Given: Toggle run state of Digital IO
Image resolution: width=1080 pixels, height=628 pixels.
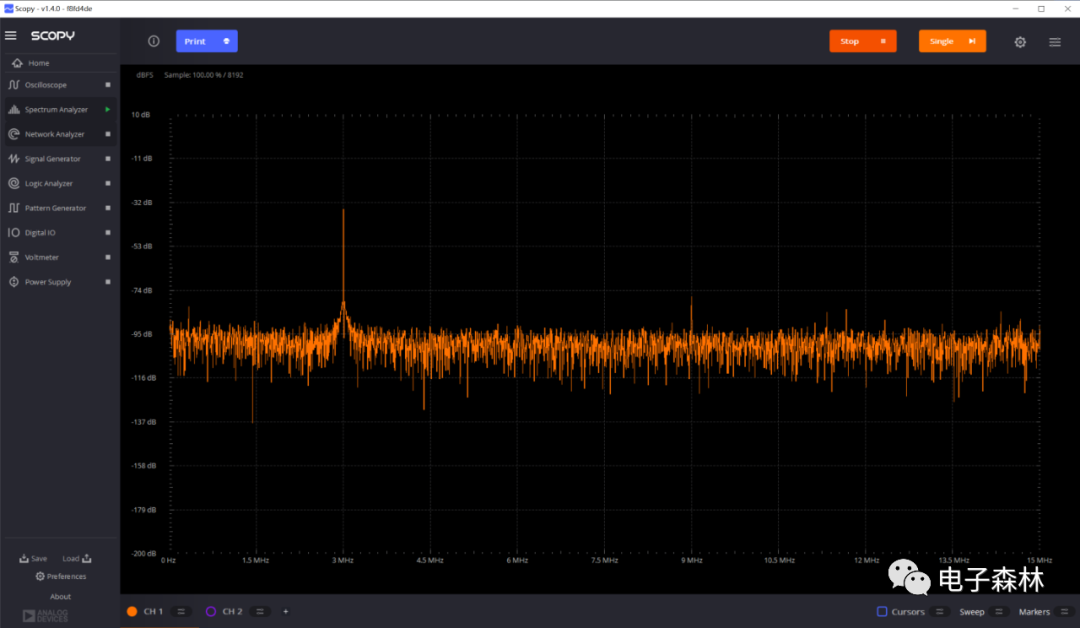Looking at the screenshot, I should pos(107,233).
